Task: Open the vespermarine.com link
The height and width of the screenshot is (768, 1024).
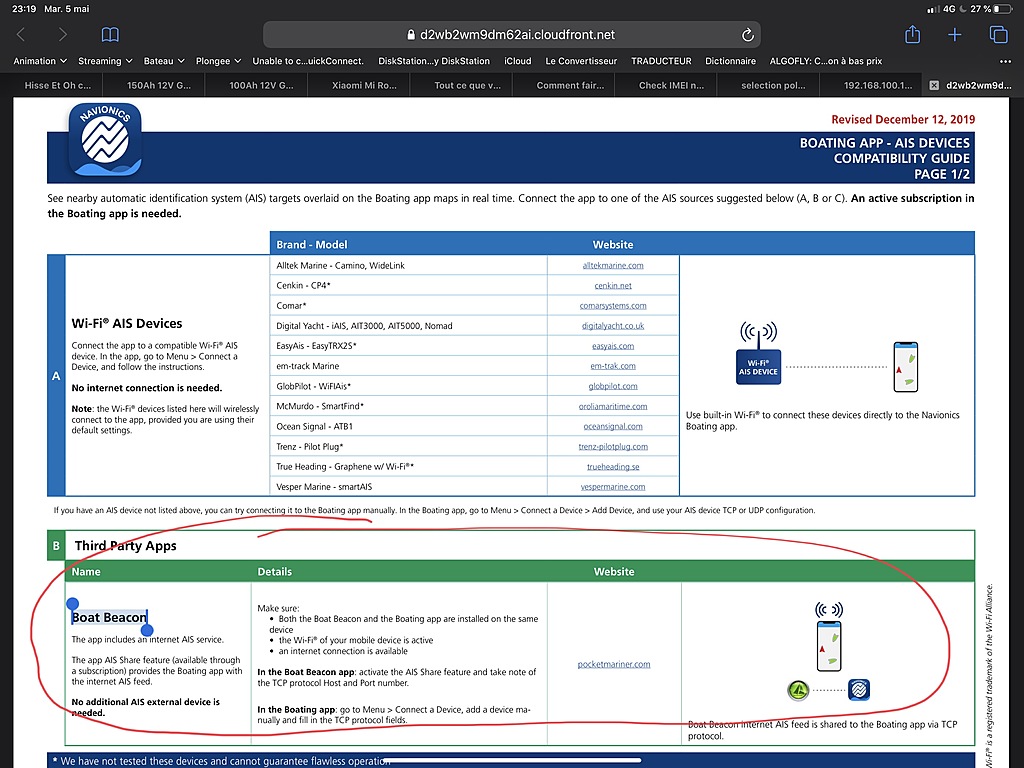Action: (x=613, y=487)
